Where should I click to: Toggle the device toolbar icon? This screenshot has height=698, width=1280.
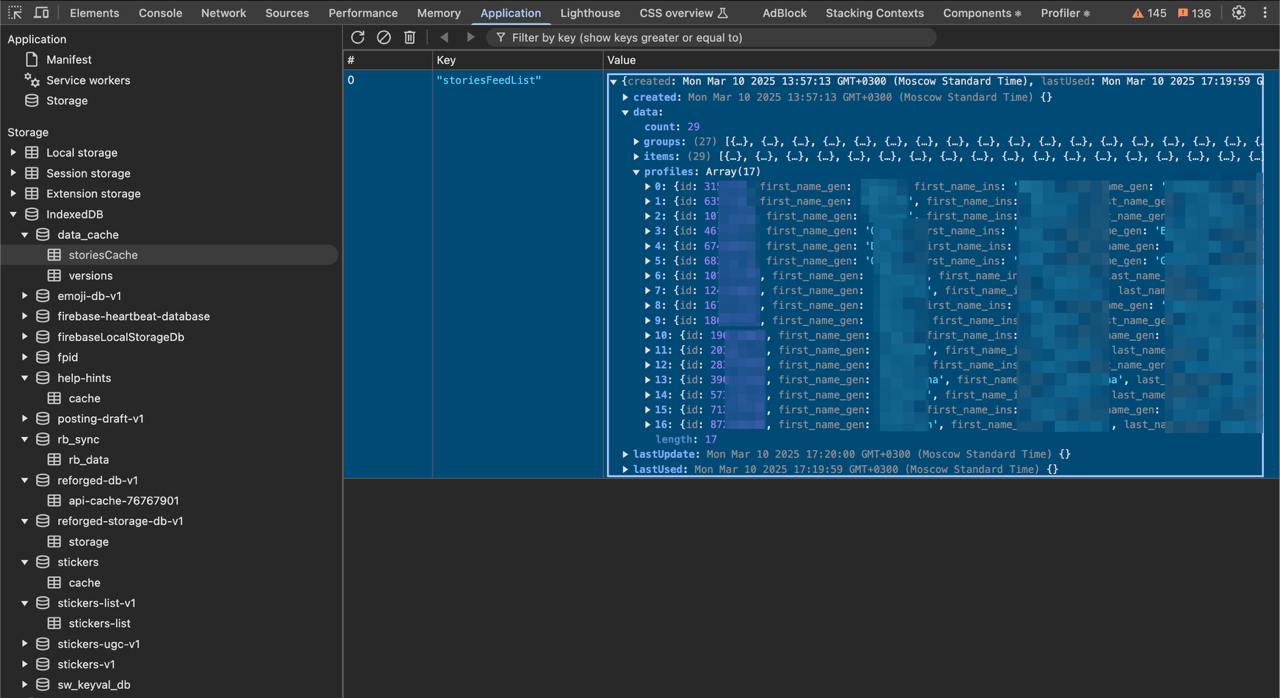(x=41, y=13)
